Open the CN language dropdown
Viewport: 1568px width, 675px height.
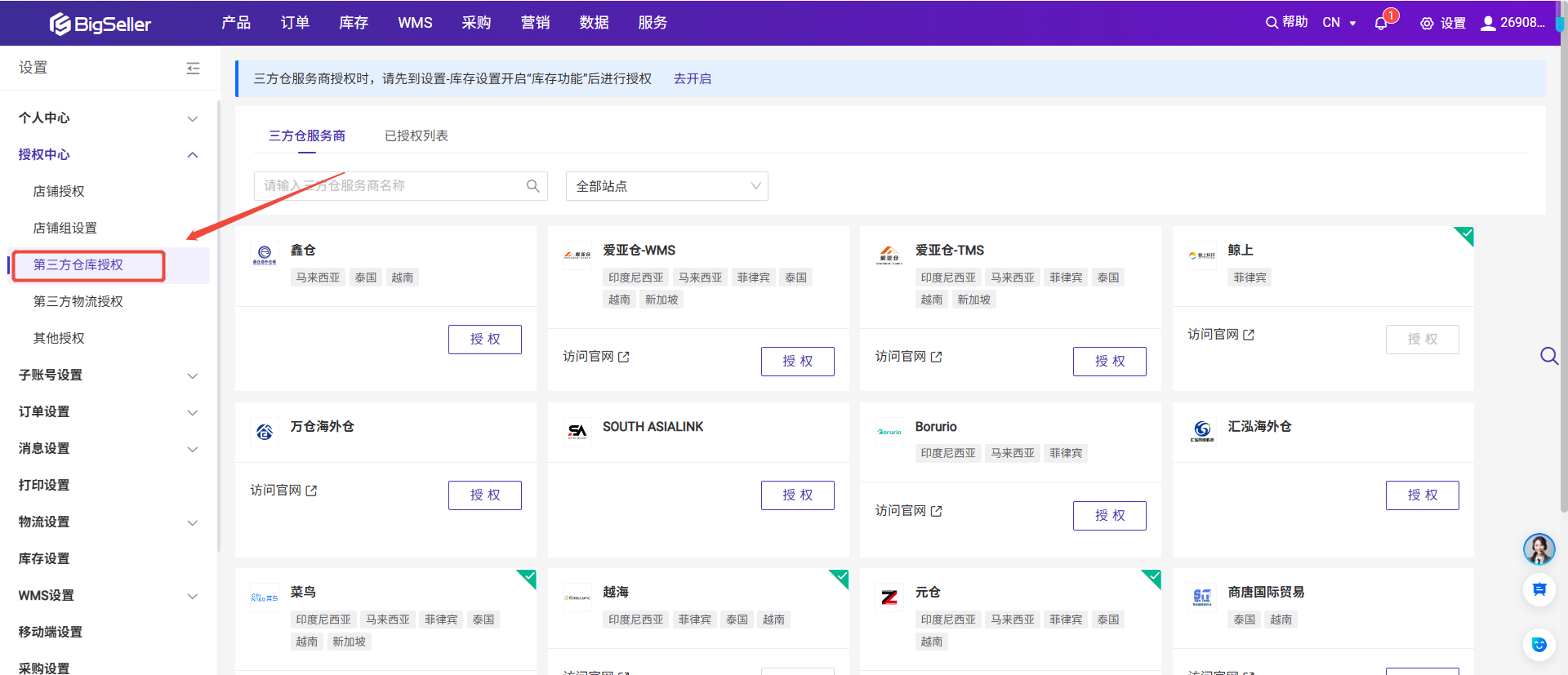click(1339, 23)
